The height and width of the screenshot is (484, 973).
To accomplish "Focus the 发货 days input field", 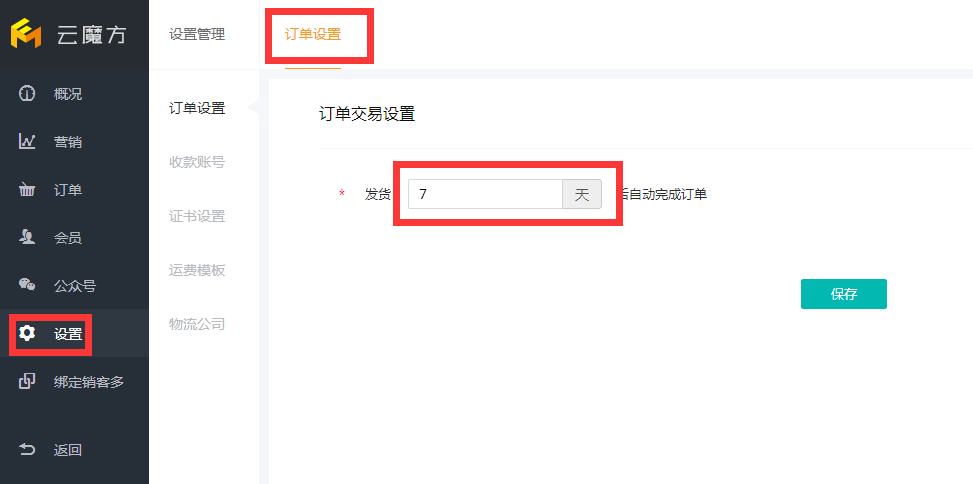I will pos(485,194).
